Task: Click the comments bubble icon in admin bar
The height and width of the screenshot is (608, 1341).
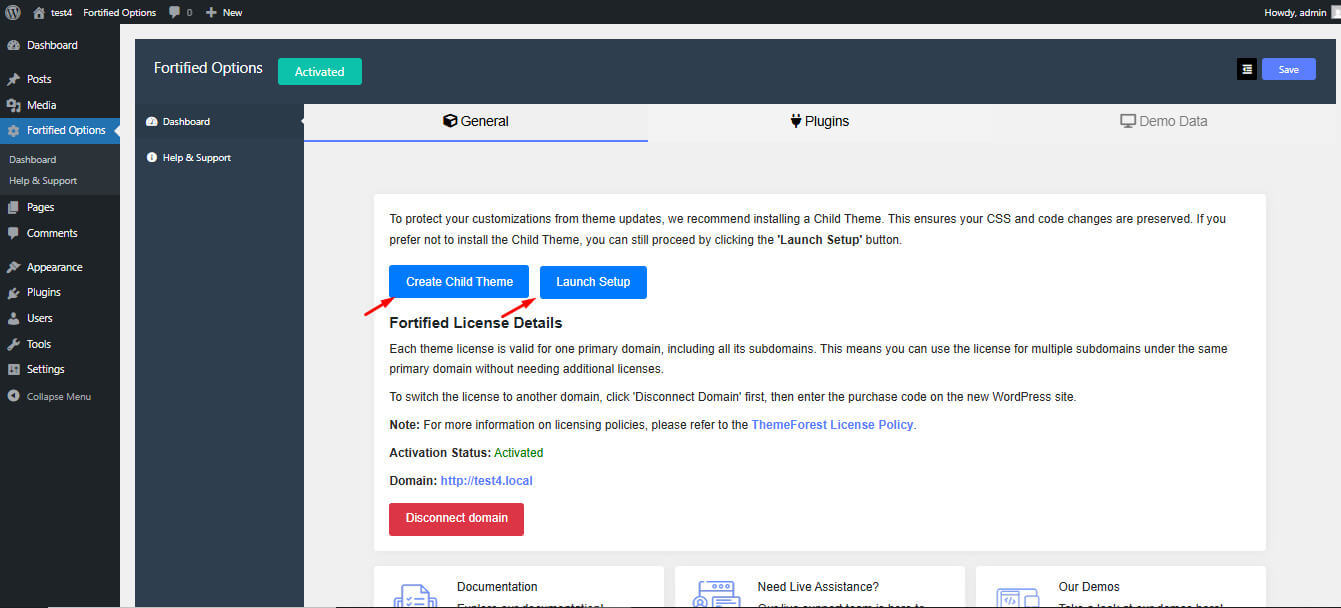Action: (175, 12)
